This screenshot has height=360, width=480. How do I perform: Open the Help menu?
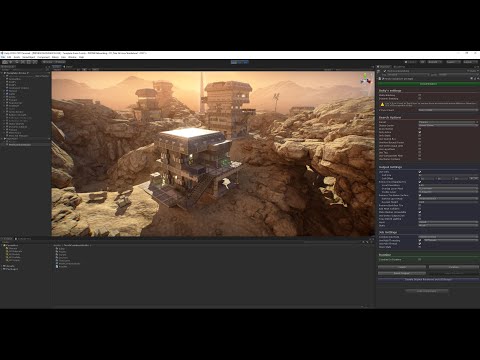81,57
